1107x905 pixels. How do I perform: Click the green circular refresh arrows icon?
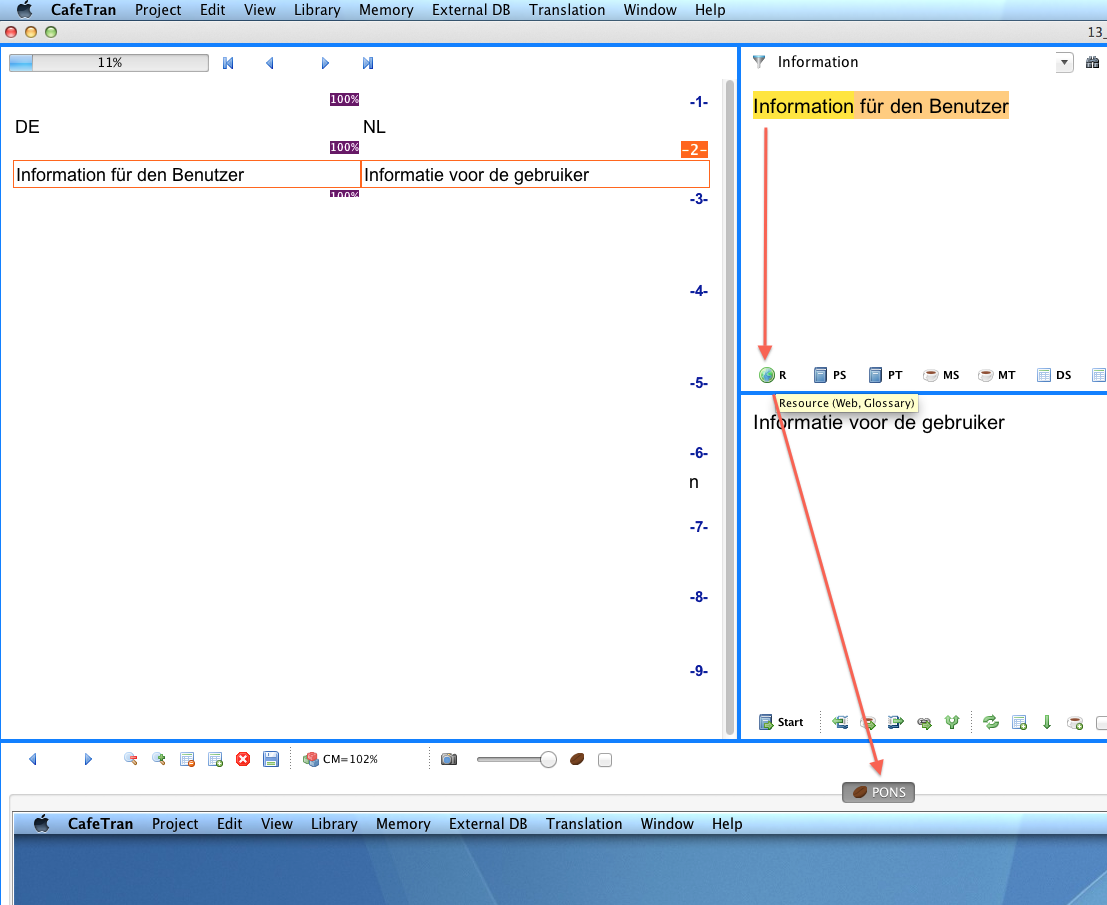991,722
